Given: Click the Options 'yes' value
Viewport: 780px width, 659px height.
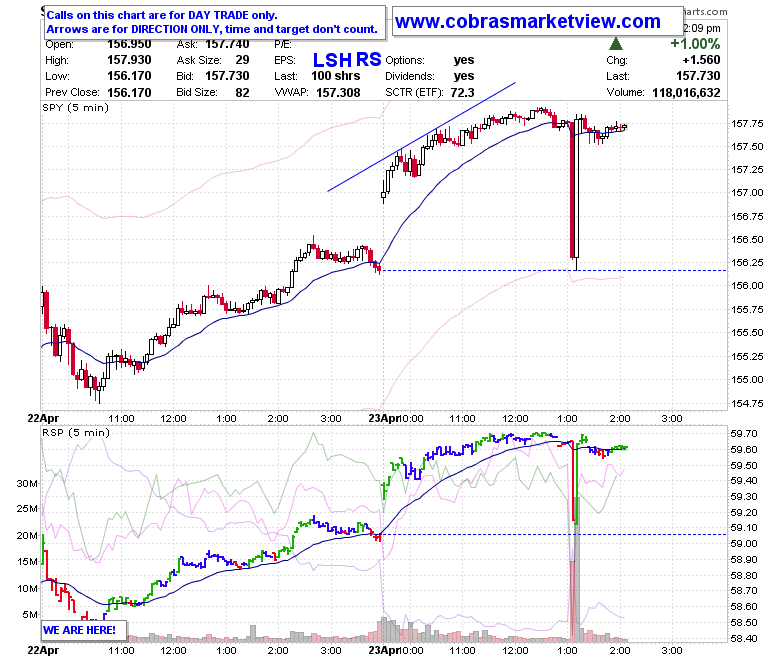Looking at the screenshot, I should point(464,60).
